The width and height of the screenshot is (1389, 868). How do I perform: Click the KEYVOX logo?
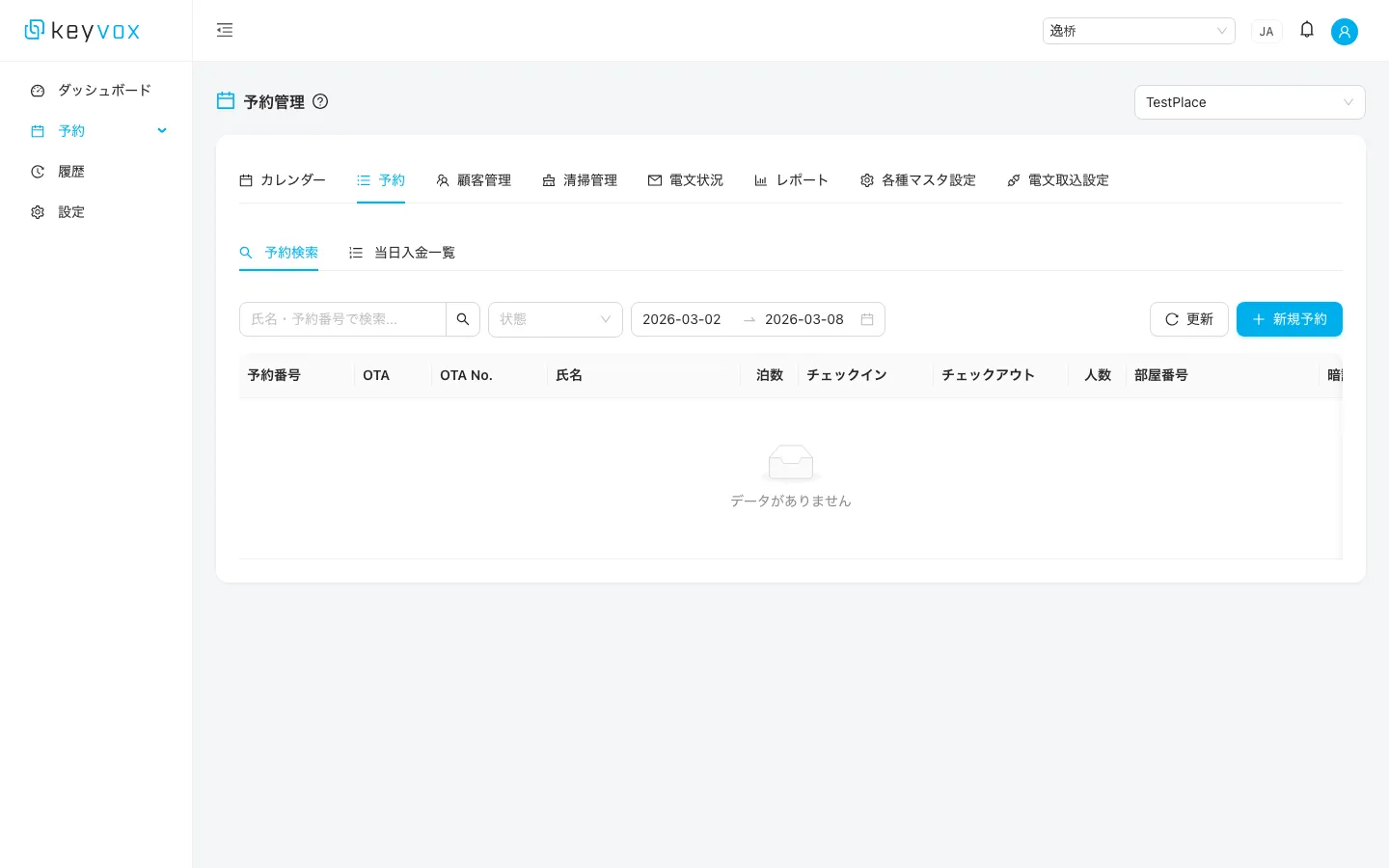tap(81, 30)
